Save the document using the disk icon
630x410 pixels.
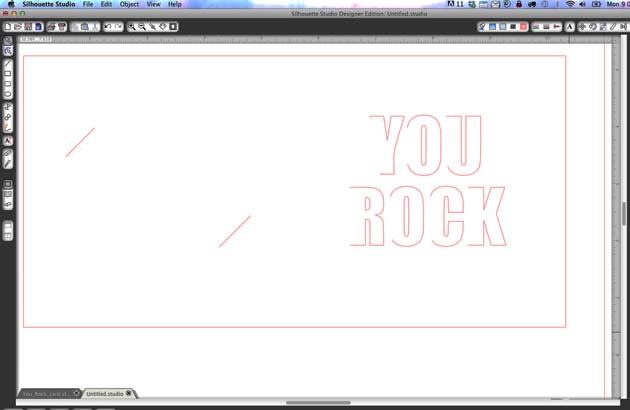click(x=28, y=27)
